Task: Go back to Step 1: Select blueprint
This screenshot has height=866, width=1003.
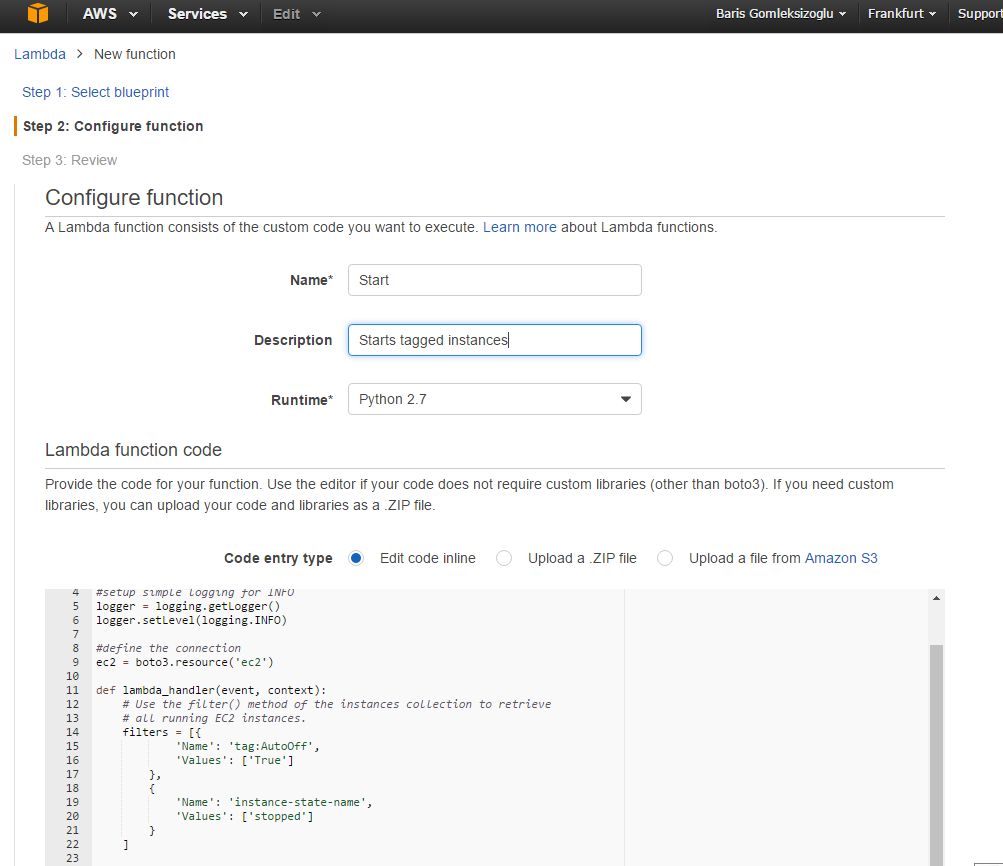Action: coord(96,92)
